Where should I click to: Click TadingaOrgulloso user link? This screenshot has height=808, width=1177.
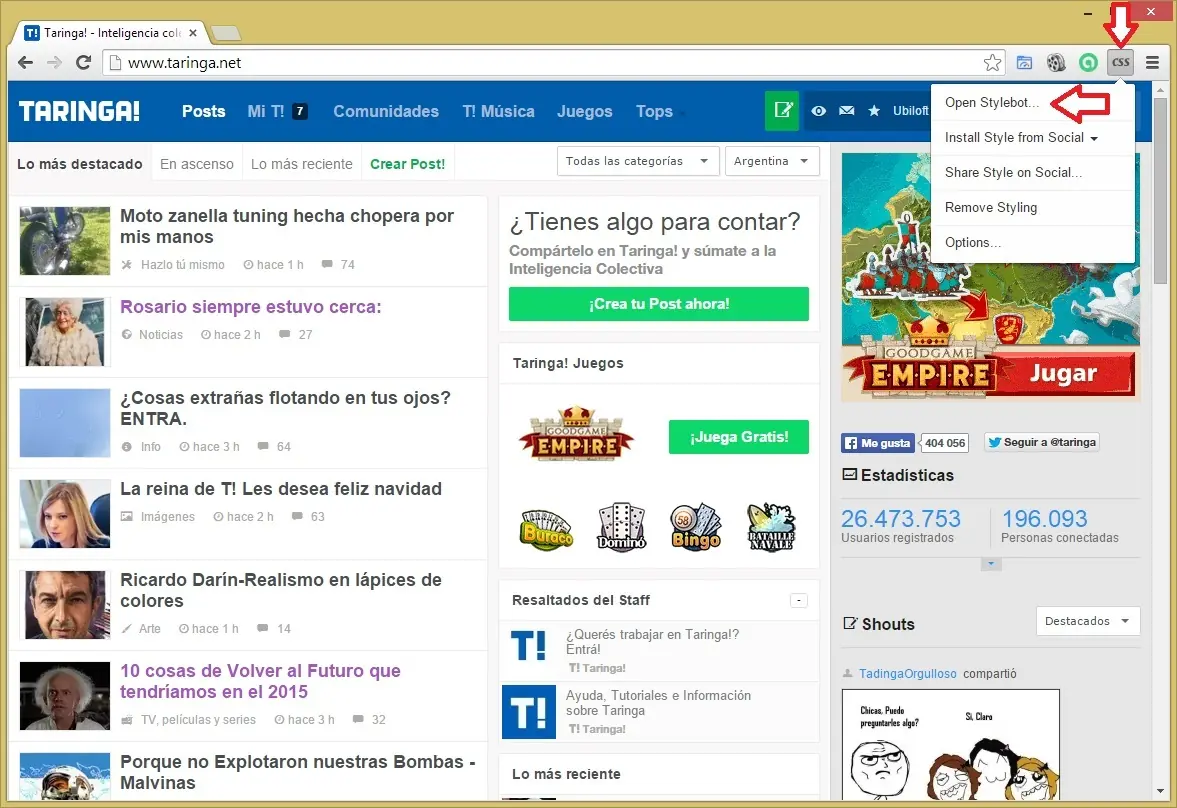(x=908, y=674)
